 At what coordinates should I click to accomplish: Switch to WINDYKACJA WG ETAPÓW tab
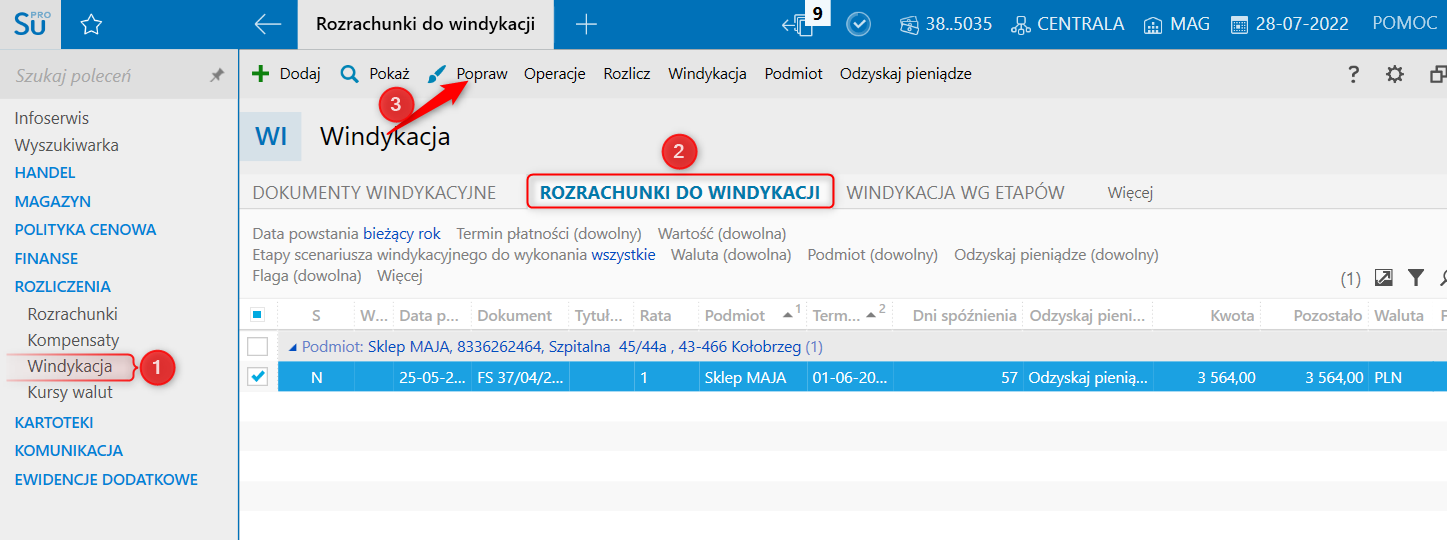955,193
